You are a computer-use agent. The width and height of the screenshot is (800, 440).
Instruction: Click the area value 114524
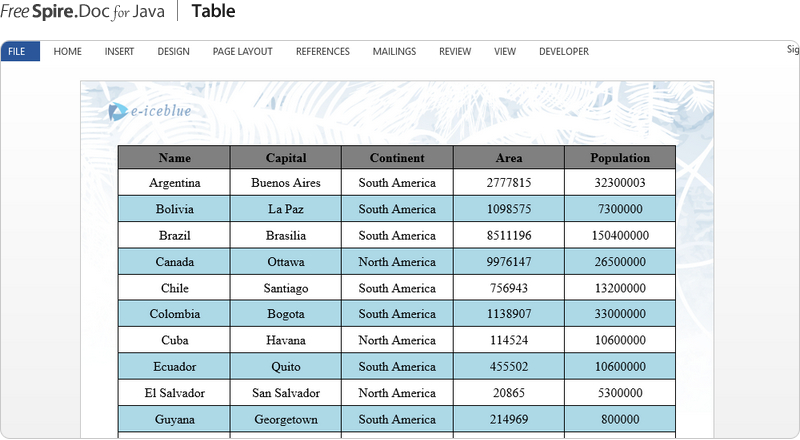tap(509, 340)
